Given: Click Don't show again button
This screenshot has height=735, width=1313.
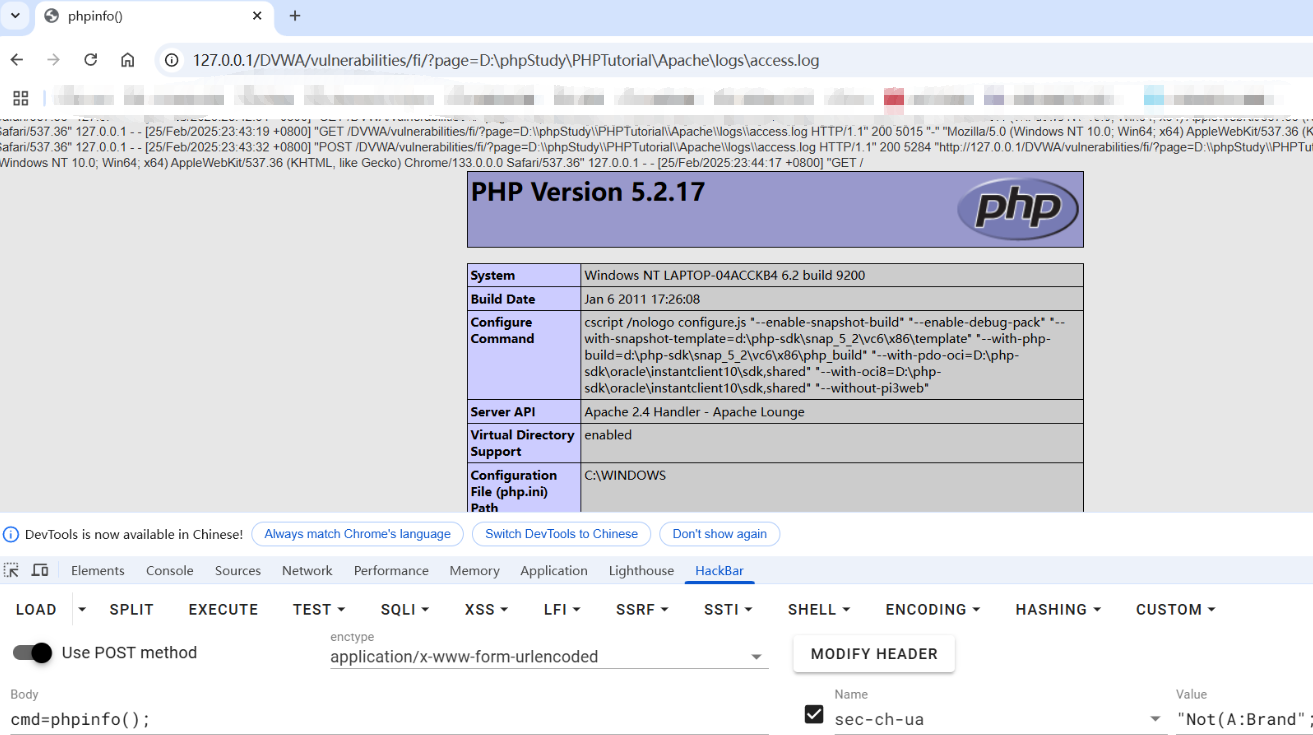Looking at the screenshot, I should pos(719,534).
